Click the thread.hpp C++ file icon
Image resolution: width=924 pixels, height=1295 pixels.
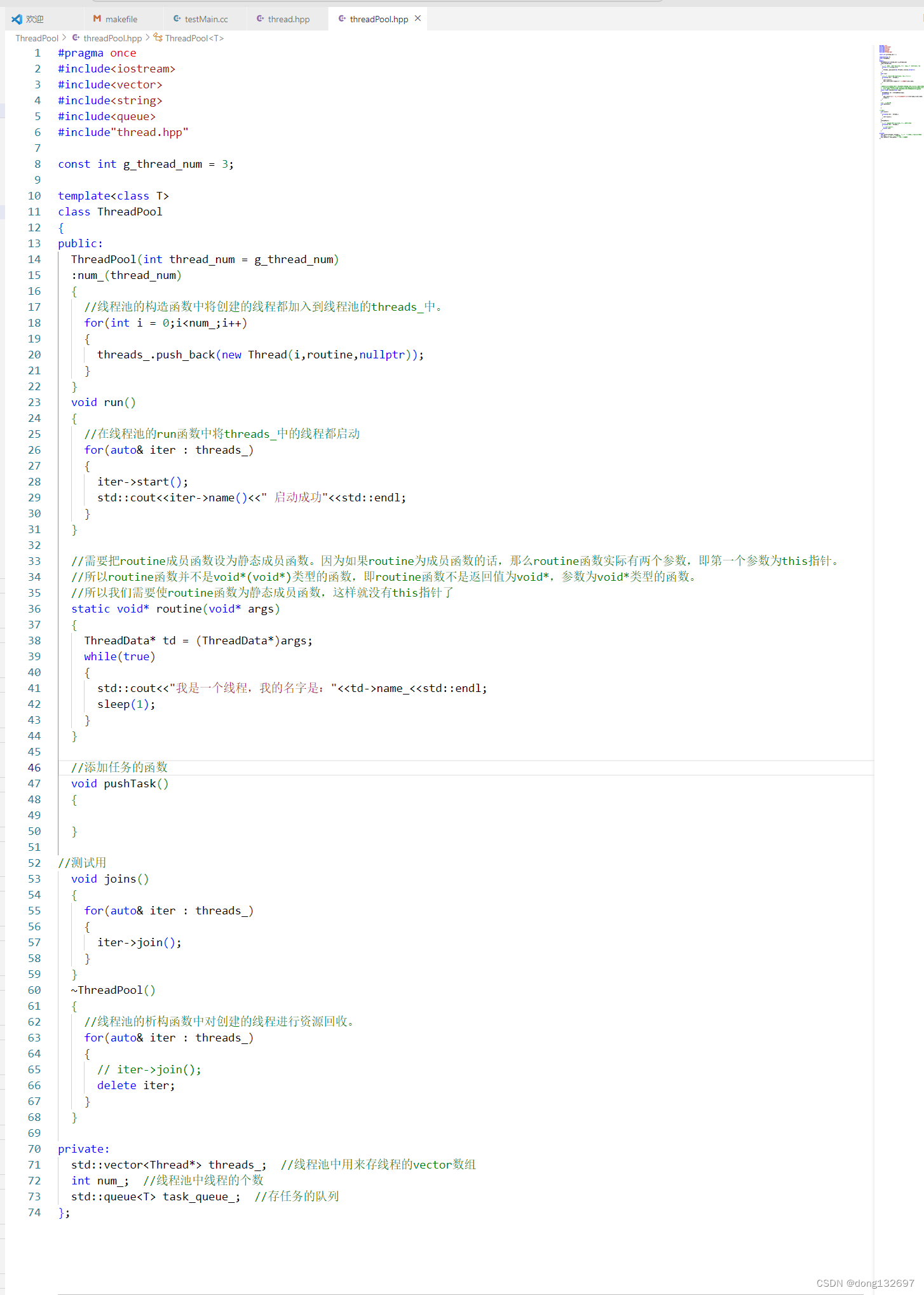point(261,19)
